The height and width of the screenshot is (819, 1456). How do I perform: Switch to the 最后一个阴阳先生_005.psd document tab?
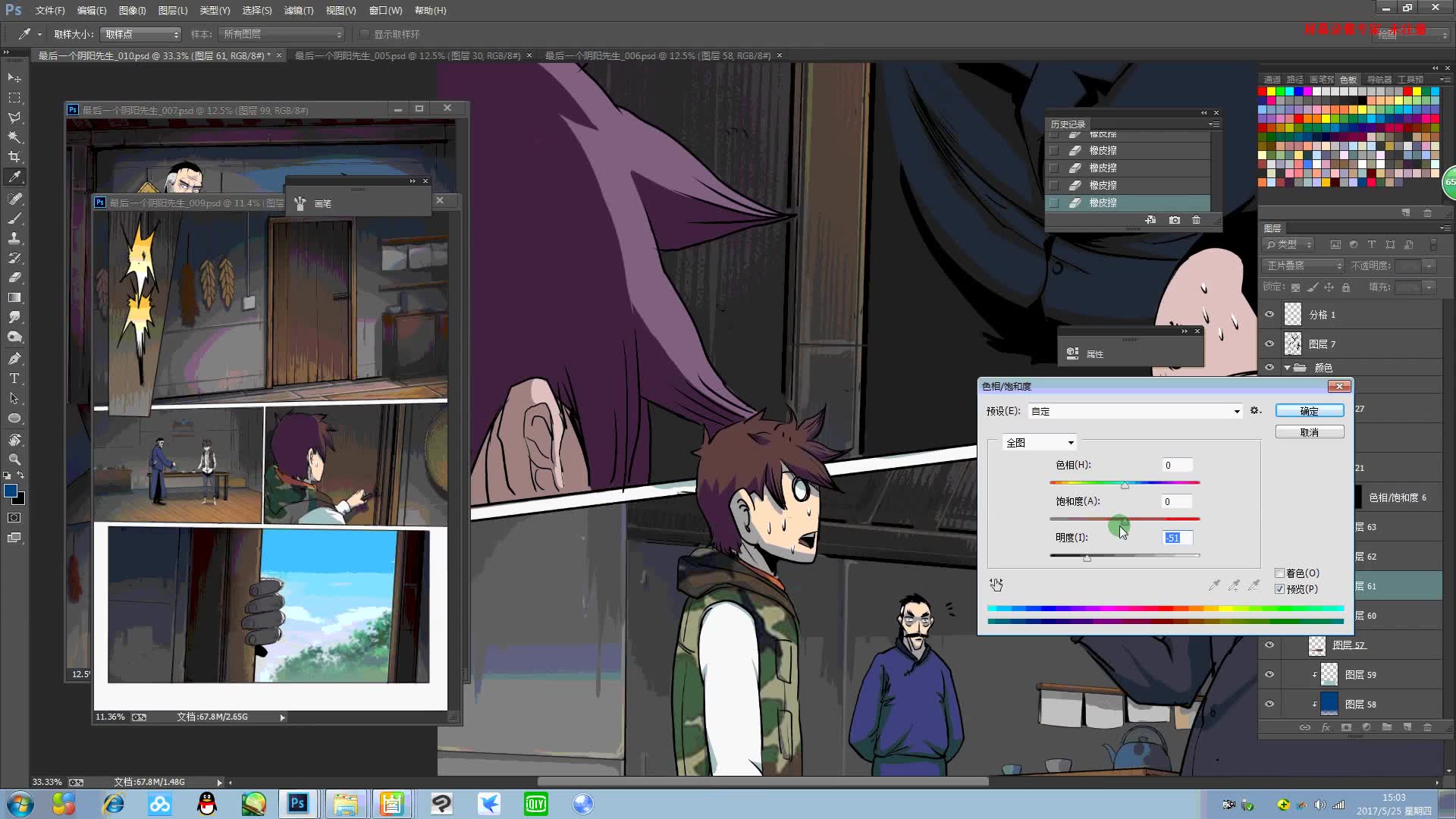pyautogui.click(x=407, y=55)
